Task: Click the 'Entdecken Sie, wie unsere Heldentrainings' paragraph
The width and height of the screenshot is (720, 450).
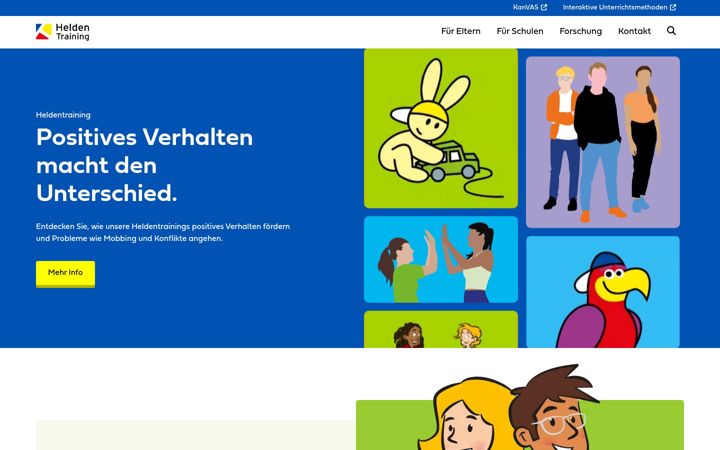Action: pyautogui.click(x=163, y=232)
